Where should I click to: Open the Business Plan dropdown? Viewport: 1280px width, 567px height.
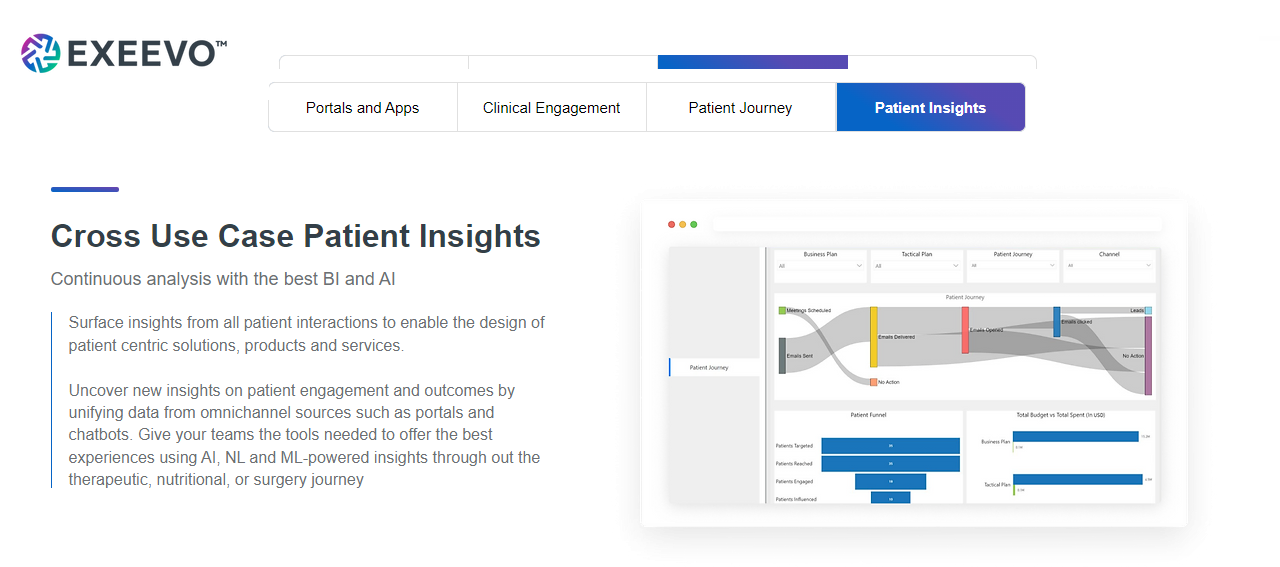tap(819, 266)
